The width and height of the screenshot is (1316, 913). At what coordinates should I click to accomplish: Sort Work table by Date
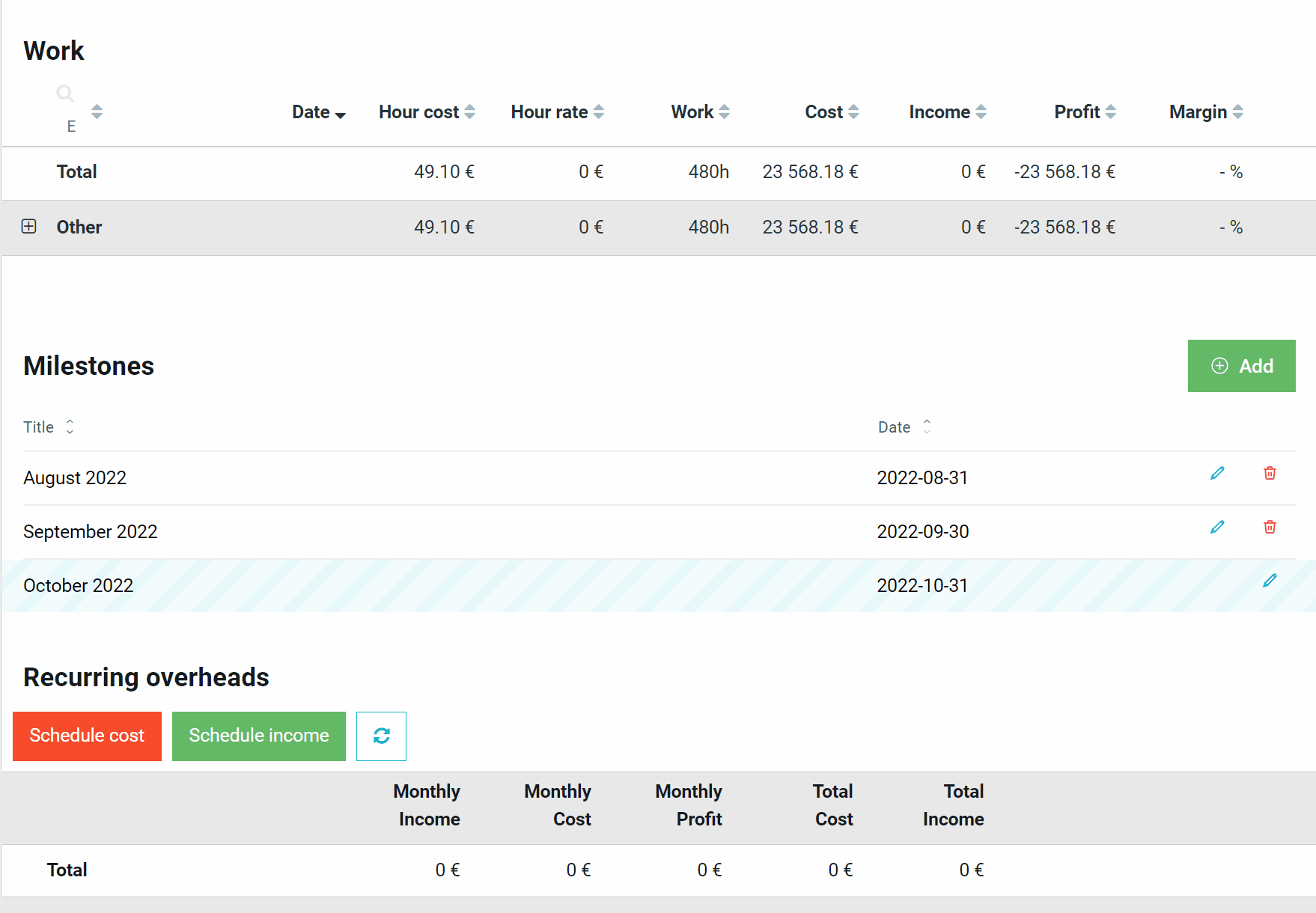[319, 112]
